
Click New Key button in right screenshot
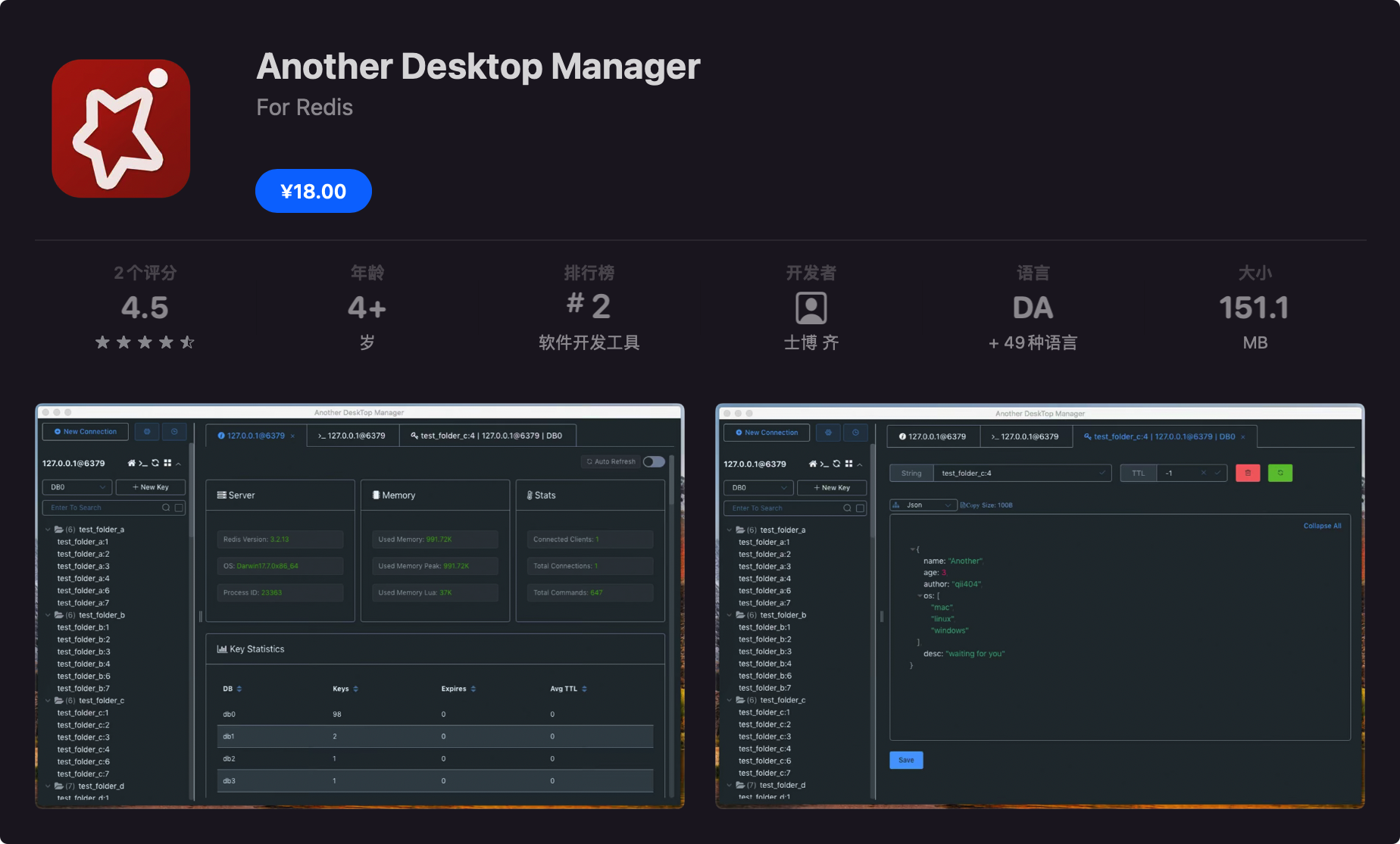click(832, 488)
